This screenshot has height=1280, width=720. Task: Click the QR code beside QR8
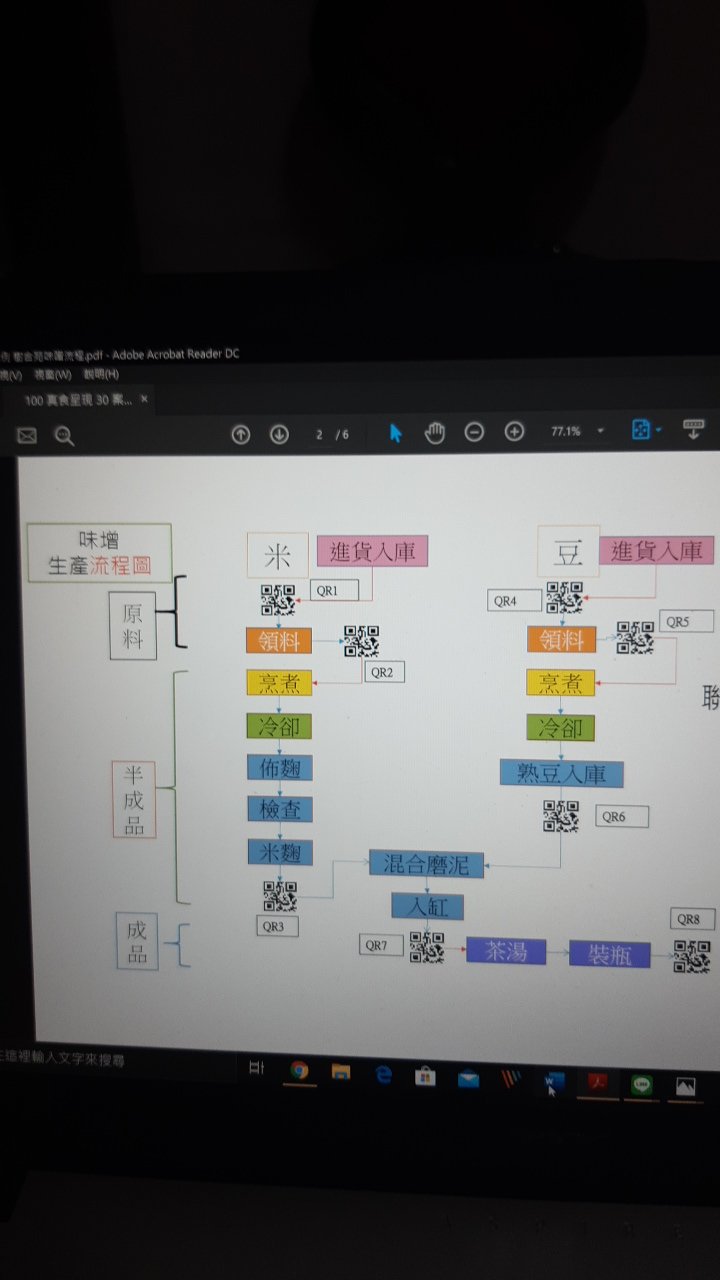692,957
